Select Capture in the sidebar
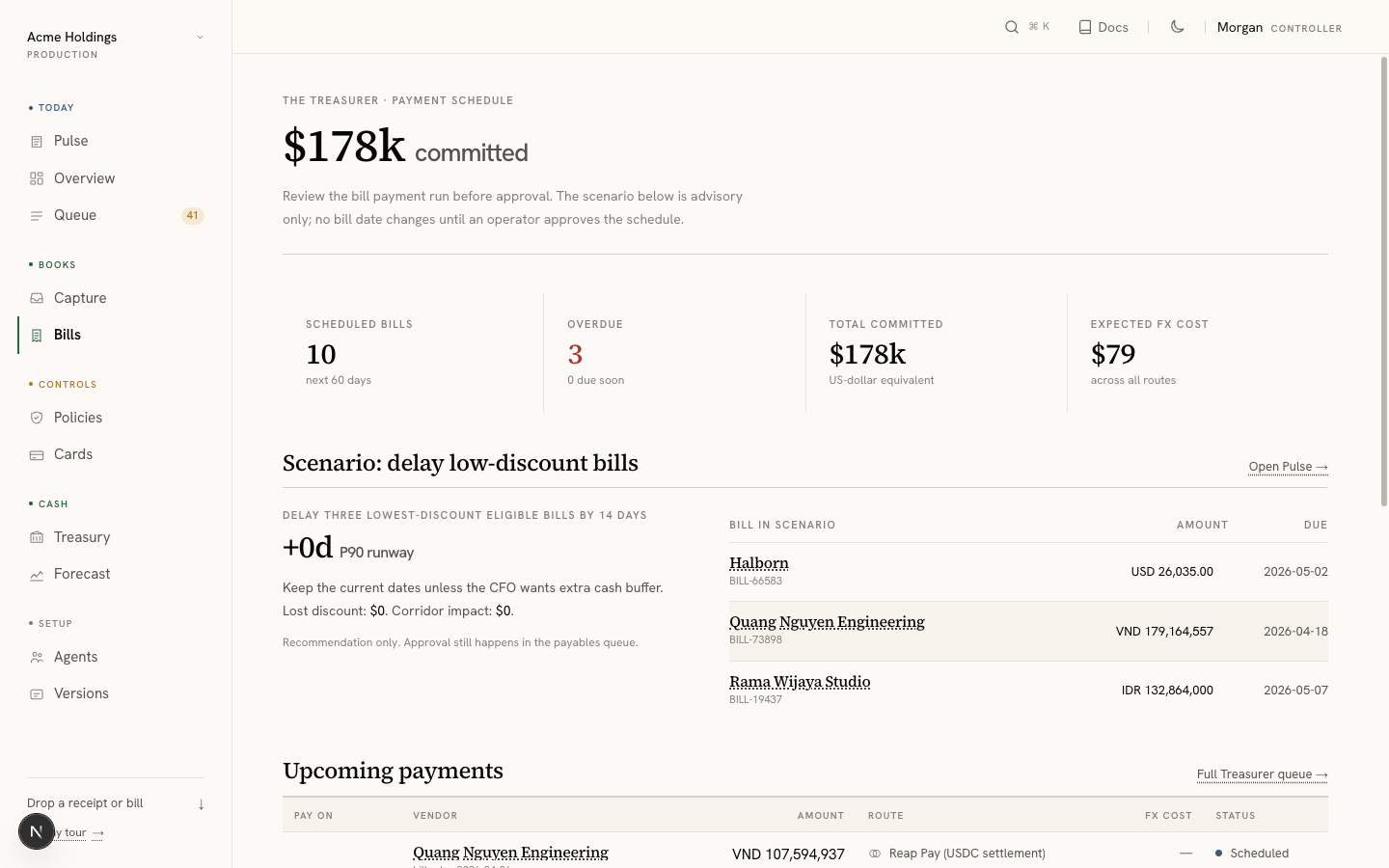 coord(116,298)
